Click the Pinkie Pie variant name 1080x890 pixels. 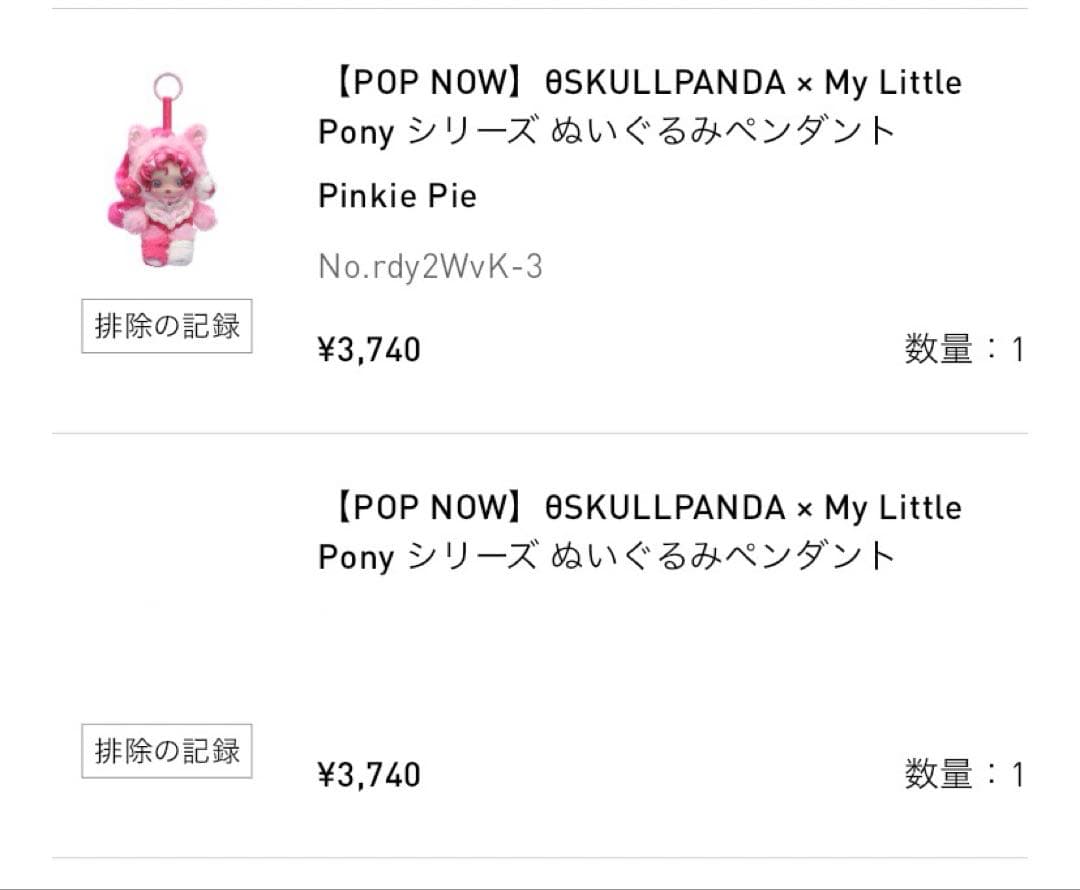(x=395, y=196)
